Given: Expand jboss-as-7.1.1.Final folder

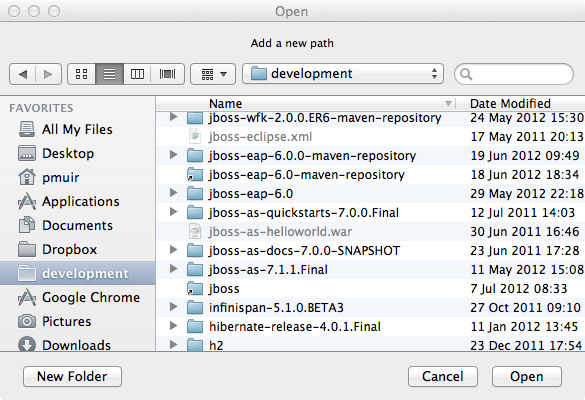Looking at the screenshot, I should pos(173,269).
